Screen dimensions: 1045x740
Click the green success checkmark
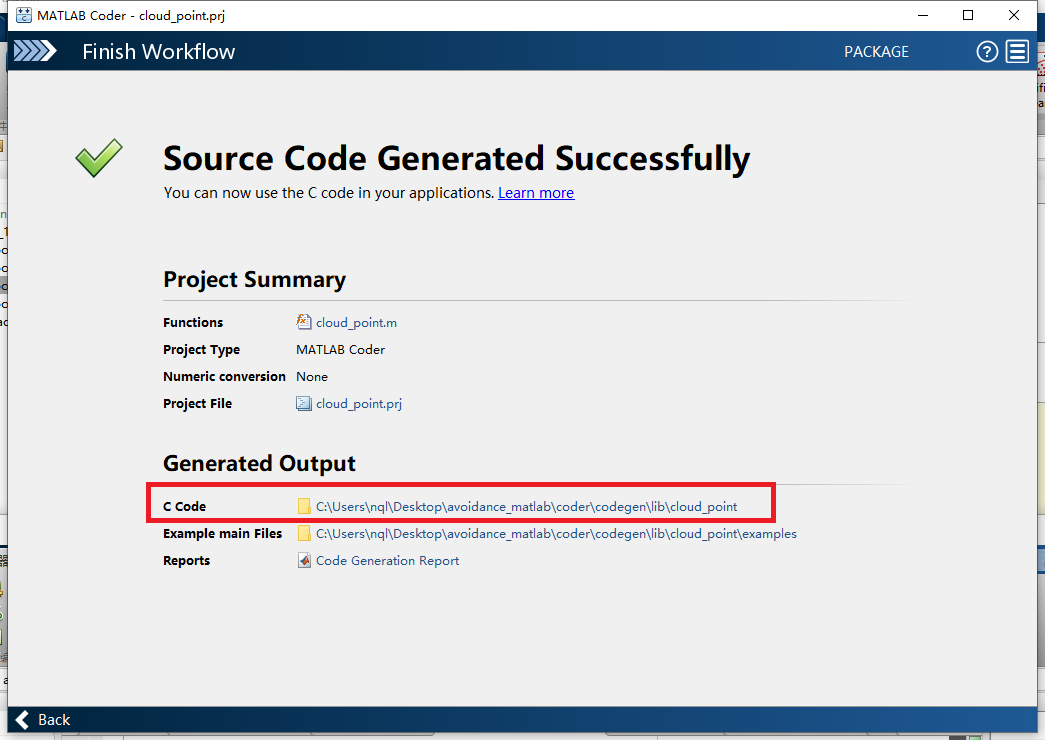[x=99, y=158]
